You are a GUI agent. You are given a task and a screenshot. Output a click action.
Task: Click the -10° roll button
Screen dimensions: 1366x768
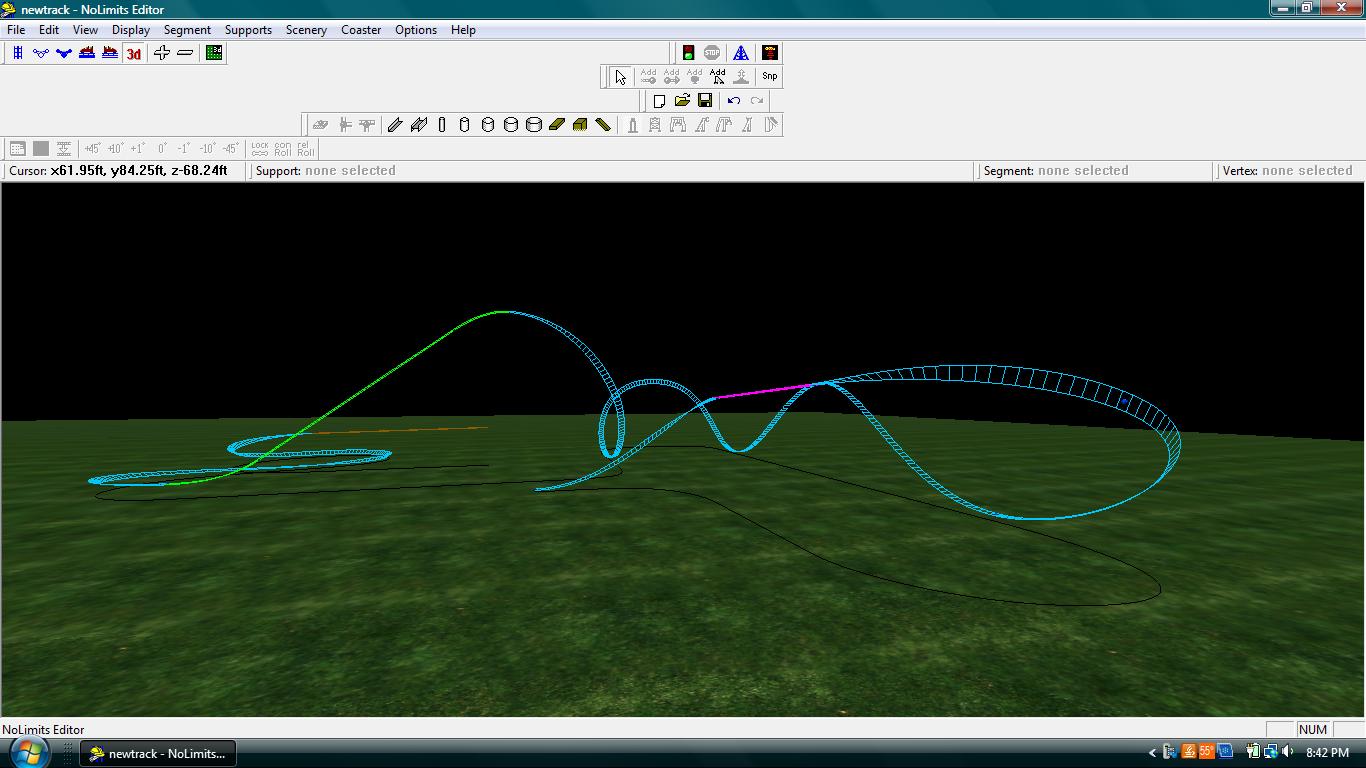click(207, 149)
